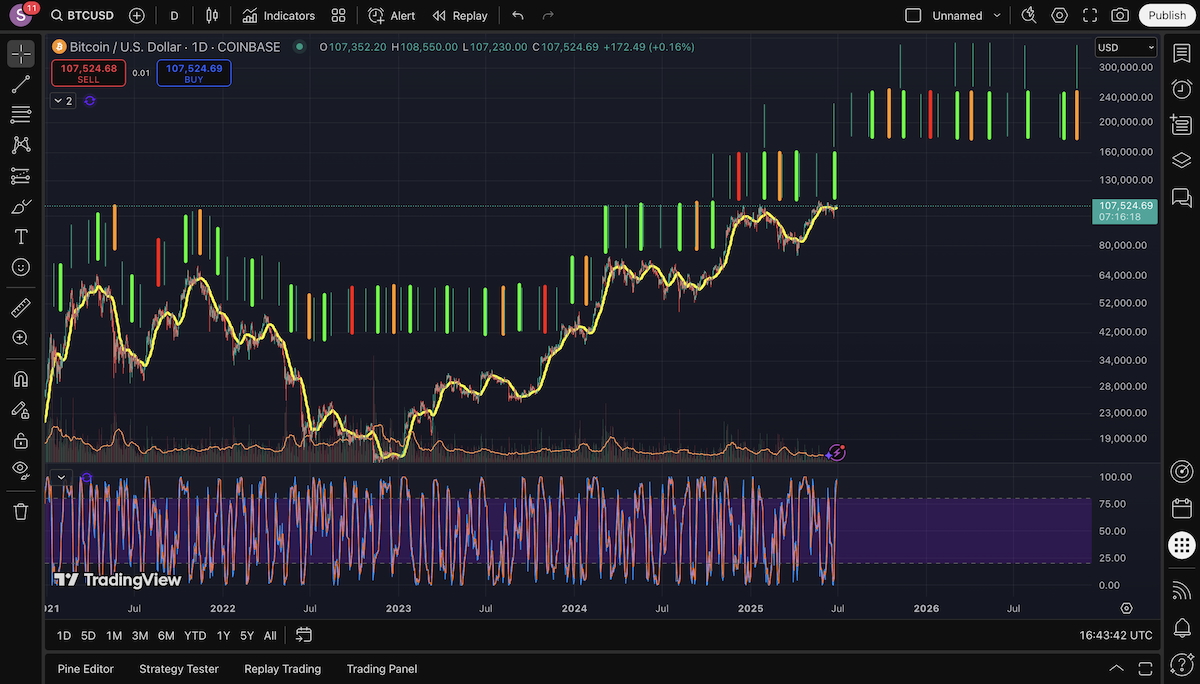This screenshot has width=1200, height=684.
Task: Open the Pine Editor tab
Action: point(85,668)
